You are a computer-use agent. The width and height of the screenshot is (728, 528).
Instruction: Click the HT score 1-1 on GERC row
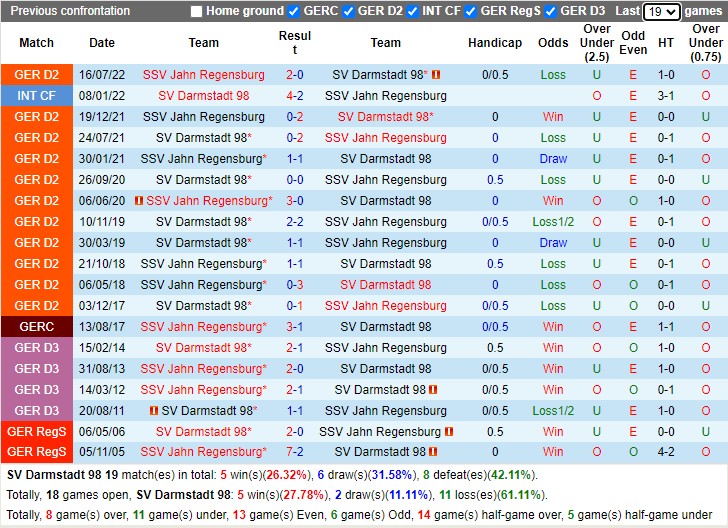pos(666,326)
